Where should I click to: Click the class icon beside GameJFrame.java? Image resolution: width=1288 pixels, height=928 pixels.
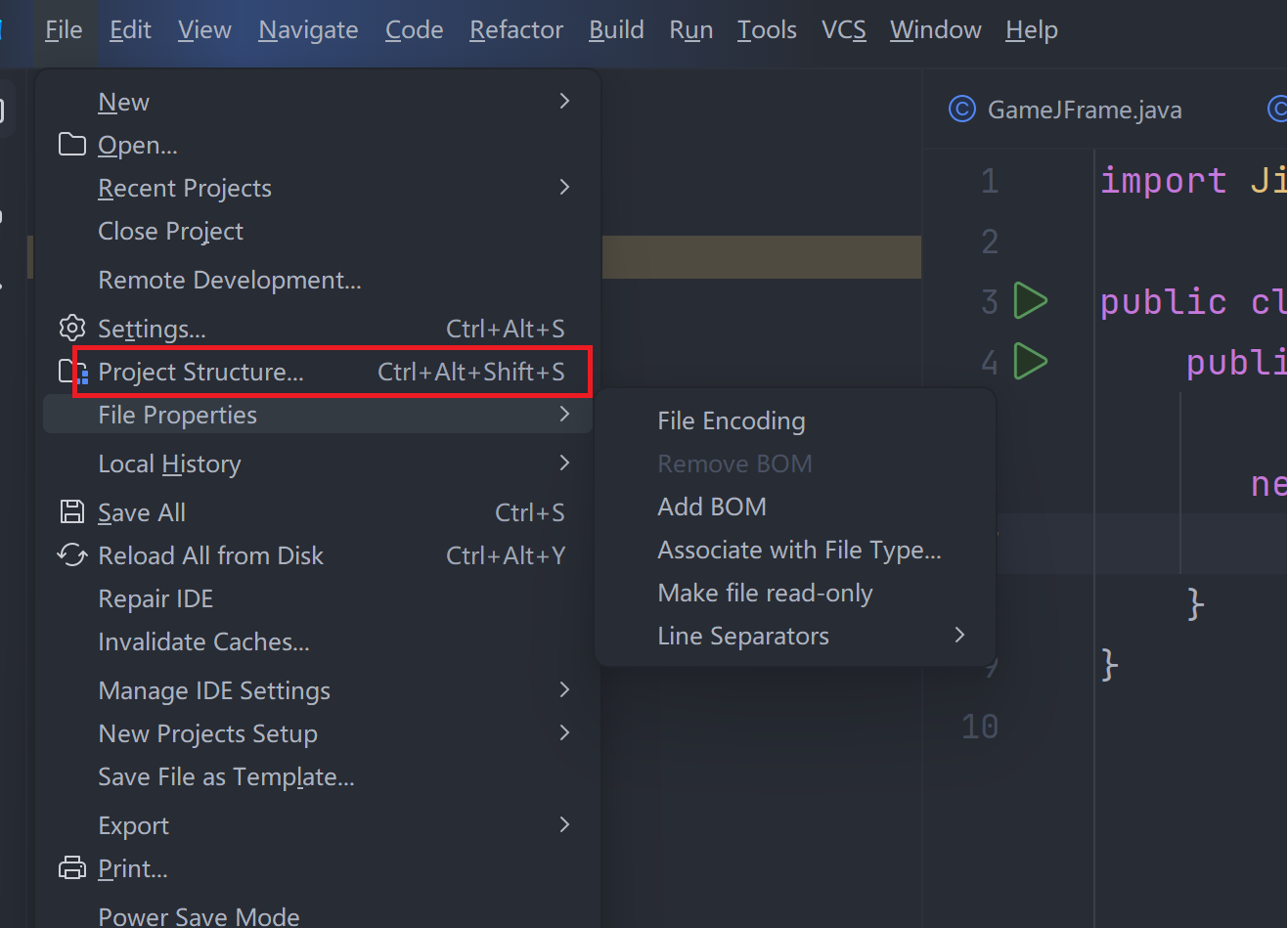[961, 110]
